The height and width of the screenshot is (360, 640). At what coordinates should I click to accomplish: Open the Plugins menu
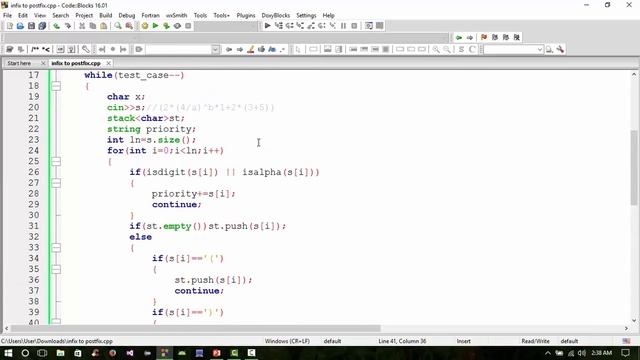[x=246, y=15]
